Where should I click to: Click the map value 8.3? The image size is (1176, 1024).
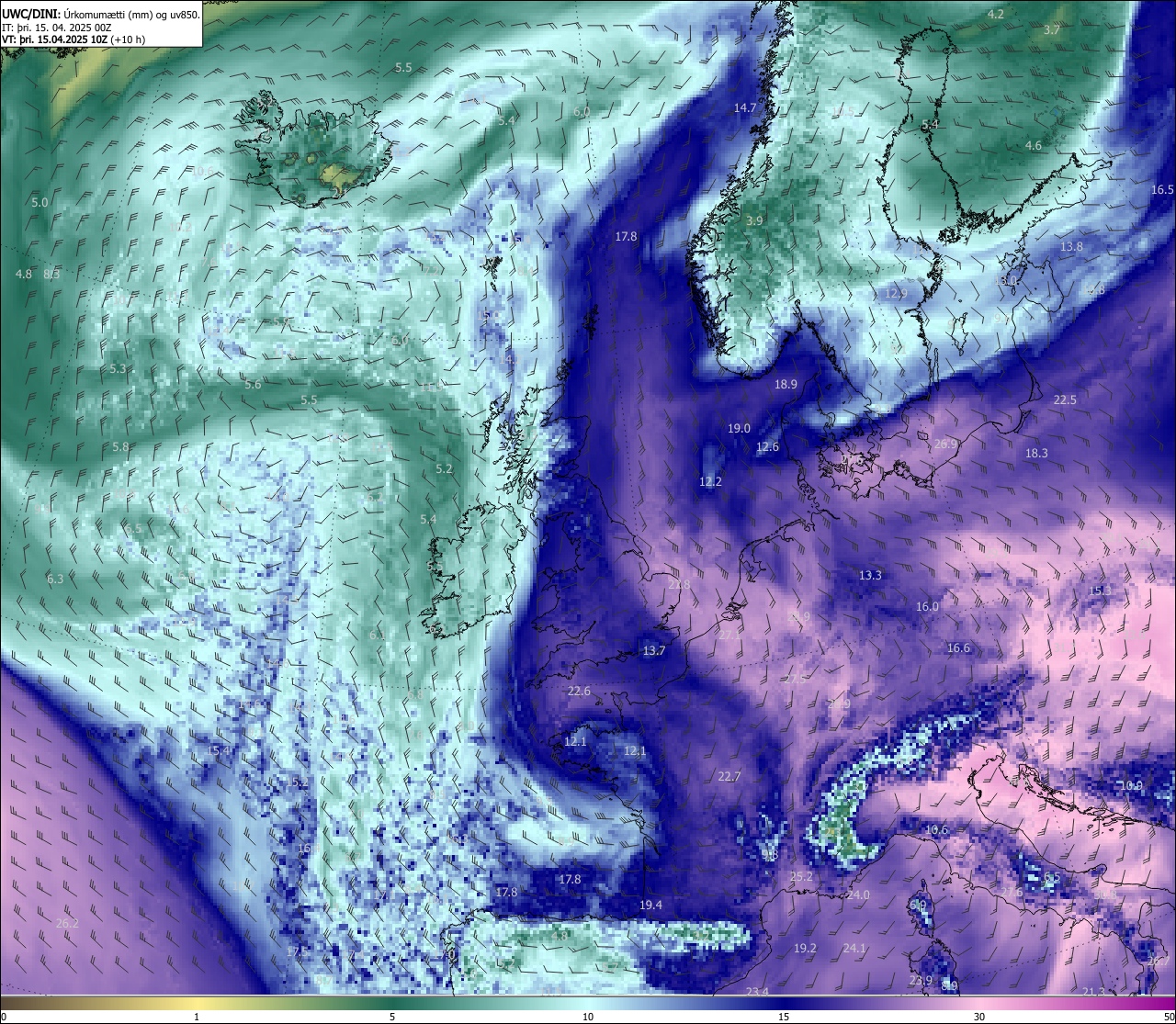pos(52,274)
